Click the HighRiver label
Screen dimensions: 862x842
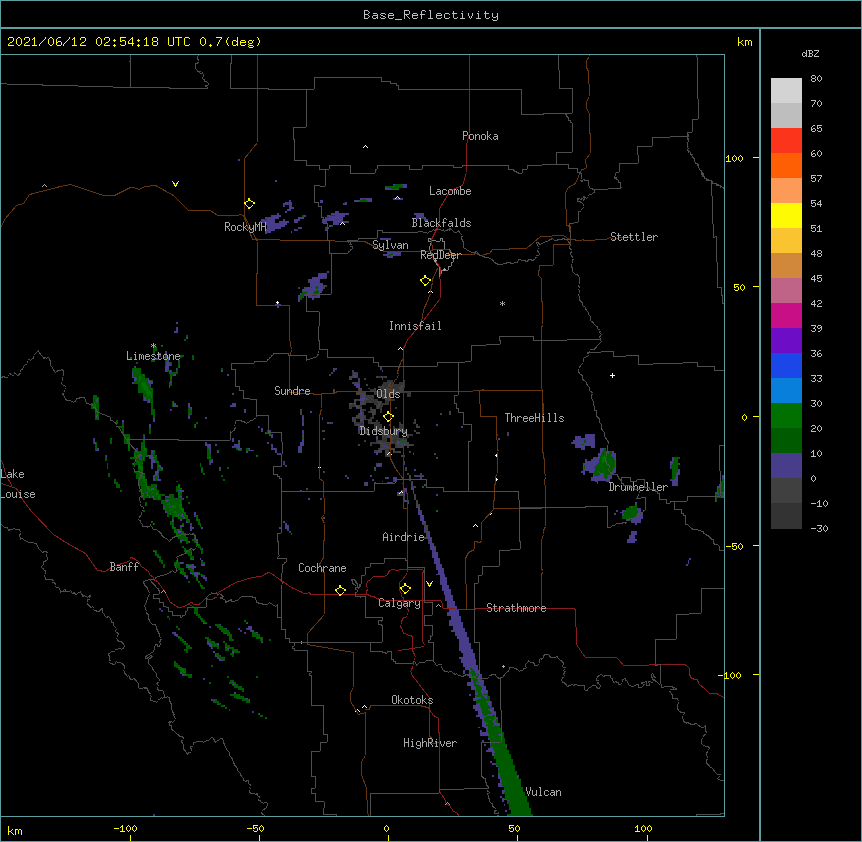pyautogui.click(x=430, y=743)
